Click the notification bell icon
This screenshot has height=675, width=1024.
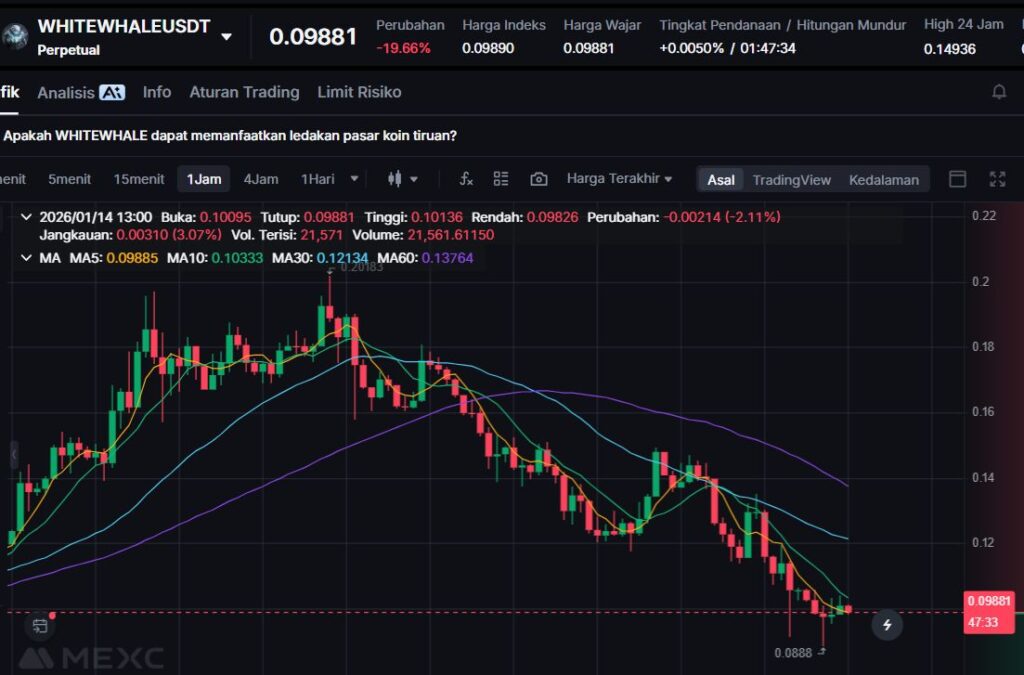(x=998, y=92)
